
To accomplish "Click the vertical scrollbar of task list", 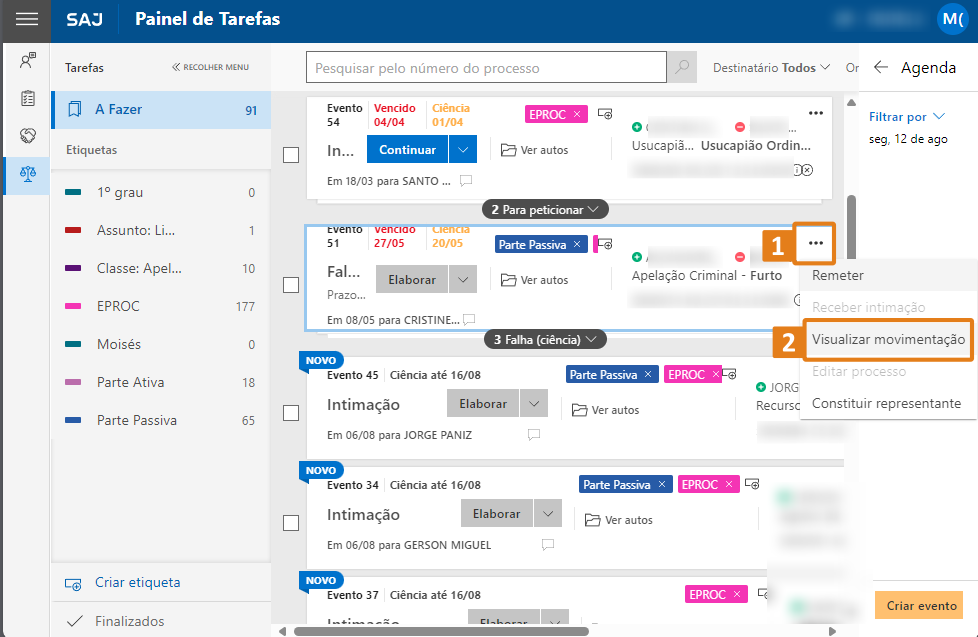I will coord(851,225).
